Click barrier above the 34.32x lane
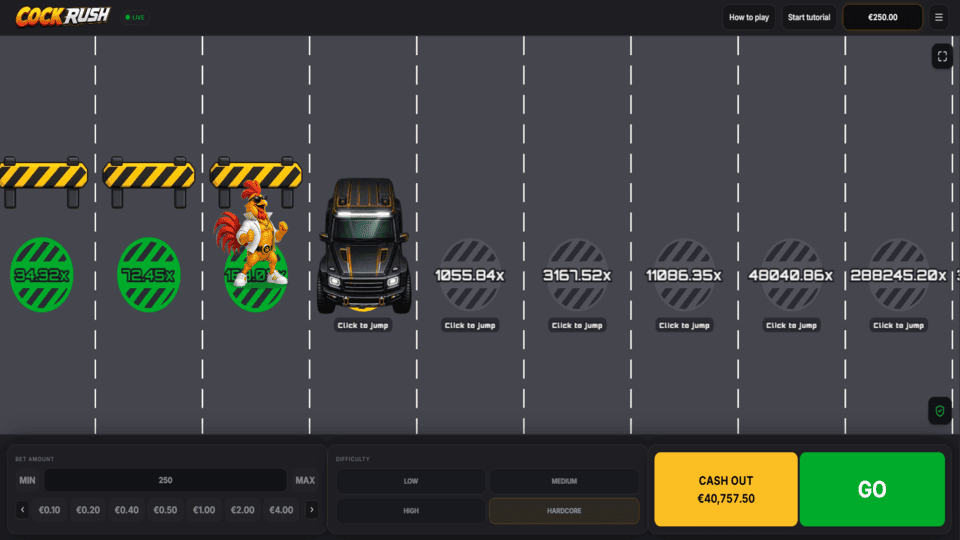 [42, 182]
